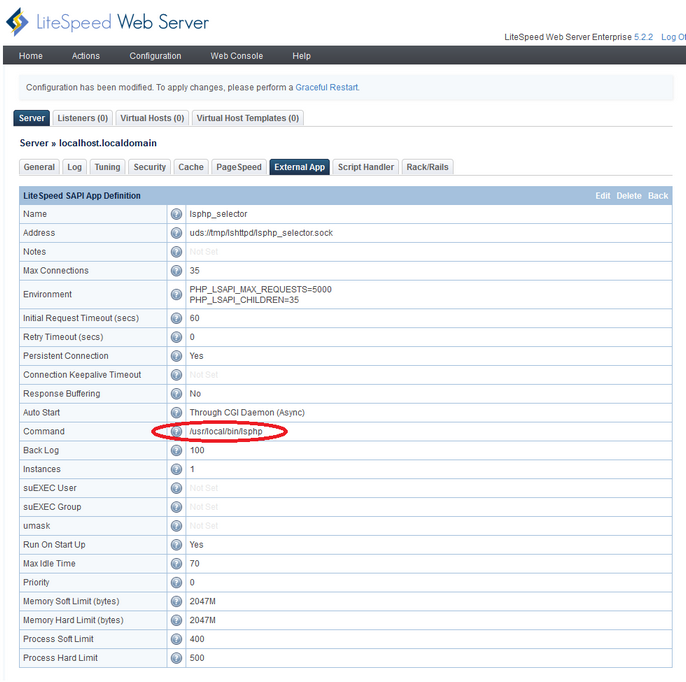
Task: Open help icon for Priority row
Action: point(176,582)
